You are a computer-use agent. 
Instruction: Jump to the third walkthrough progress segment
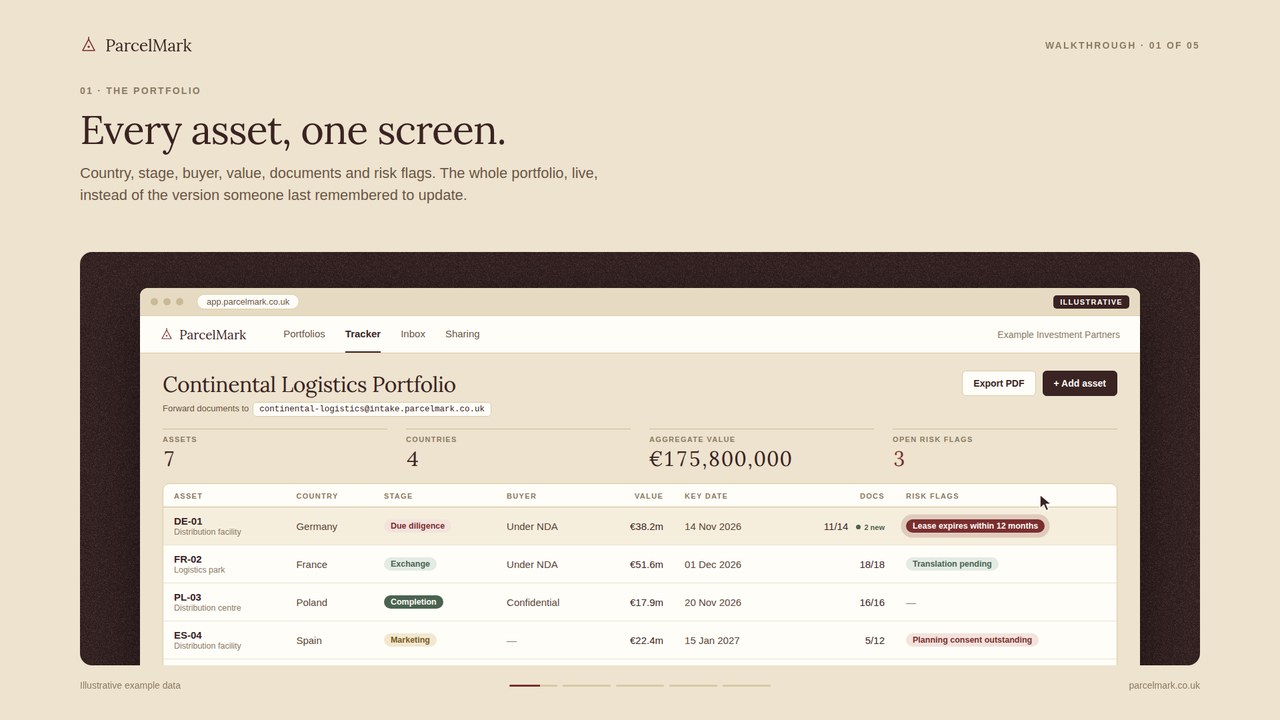640,685
